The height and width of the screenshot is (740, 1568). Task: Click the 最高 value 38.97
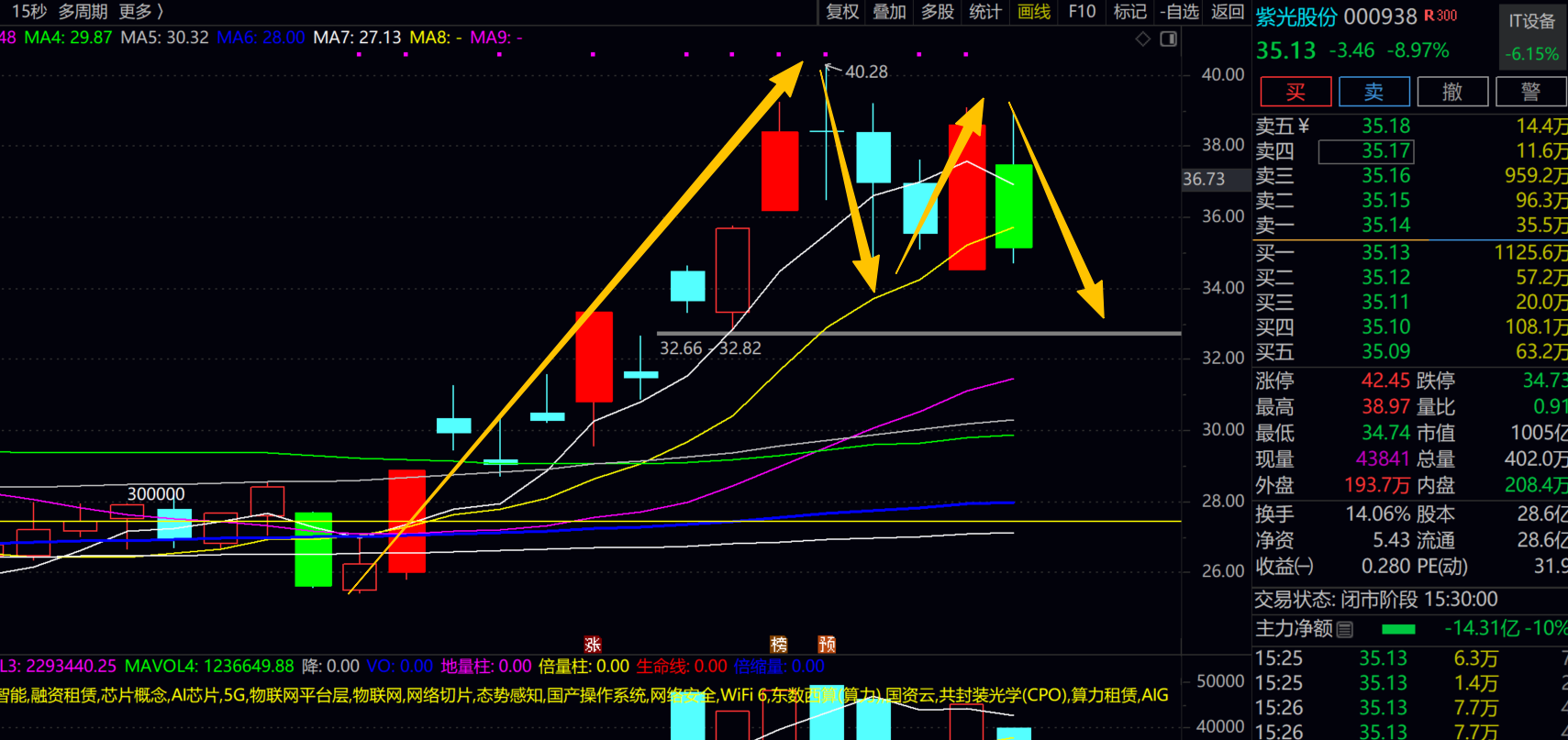1385,406
